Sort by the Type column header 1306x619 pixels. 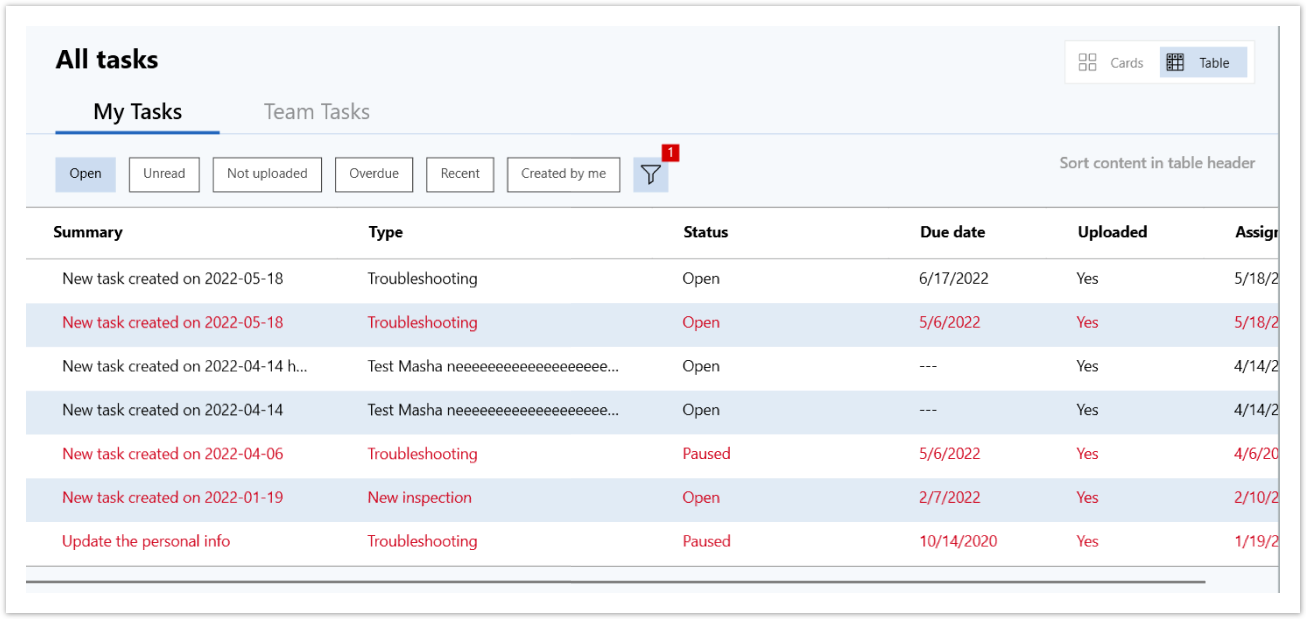[x=385, y=232]
